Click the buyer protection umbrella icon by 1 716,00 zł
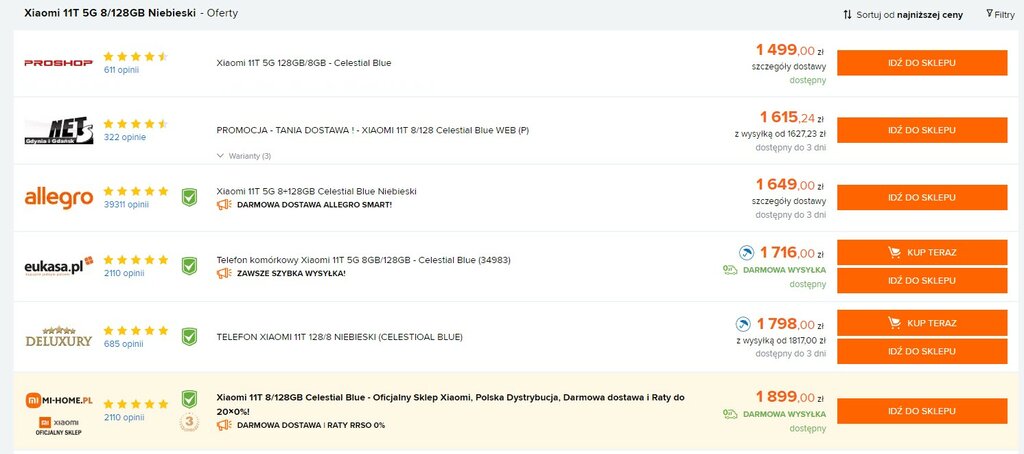Image resolution: width=1024 pixels, height=454 pixels. 746,253
